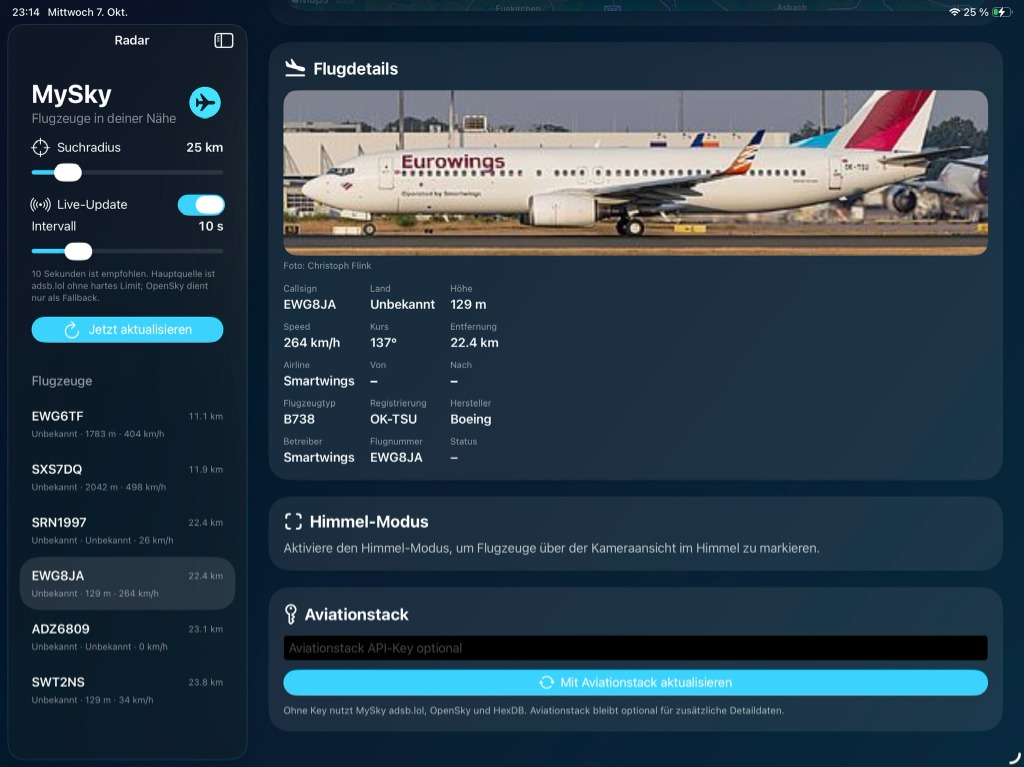
Task: Click the Himmel-Modus viewfinder icon
Action: pyautogui.click(x=293, y=521)
